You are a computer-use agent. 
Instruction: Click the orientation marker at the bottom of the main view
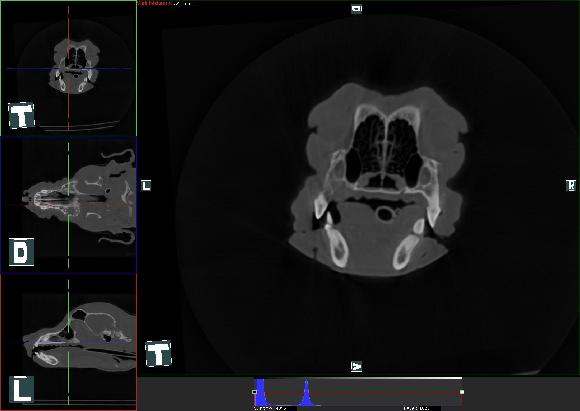pos(356,366)
